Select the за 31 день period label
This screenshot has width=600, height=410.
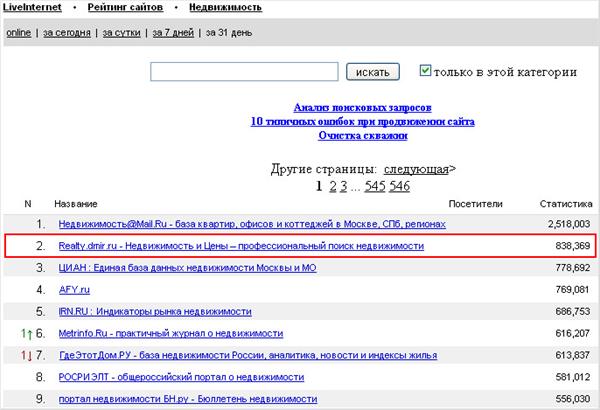(x=229, y=33)
